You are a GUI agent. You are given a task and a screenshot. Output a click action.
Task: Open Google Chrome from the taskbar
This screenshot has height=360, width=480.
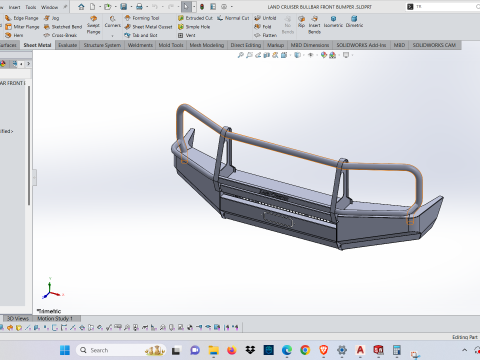pyautogui.click(x=305, y=350)
